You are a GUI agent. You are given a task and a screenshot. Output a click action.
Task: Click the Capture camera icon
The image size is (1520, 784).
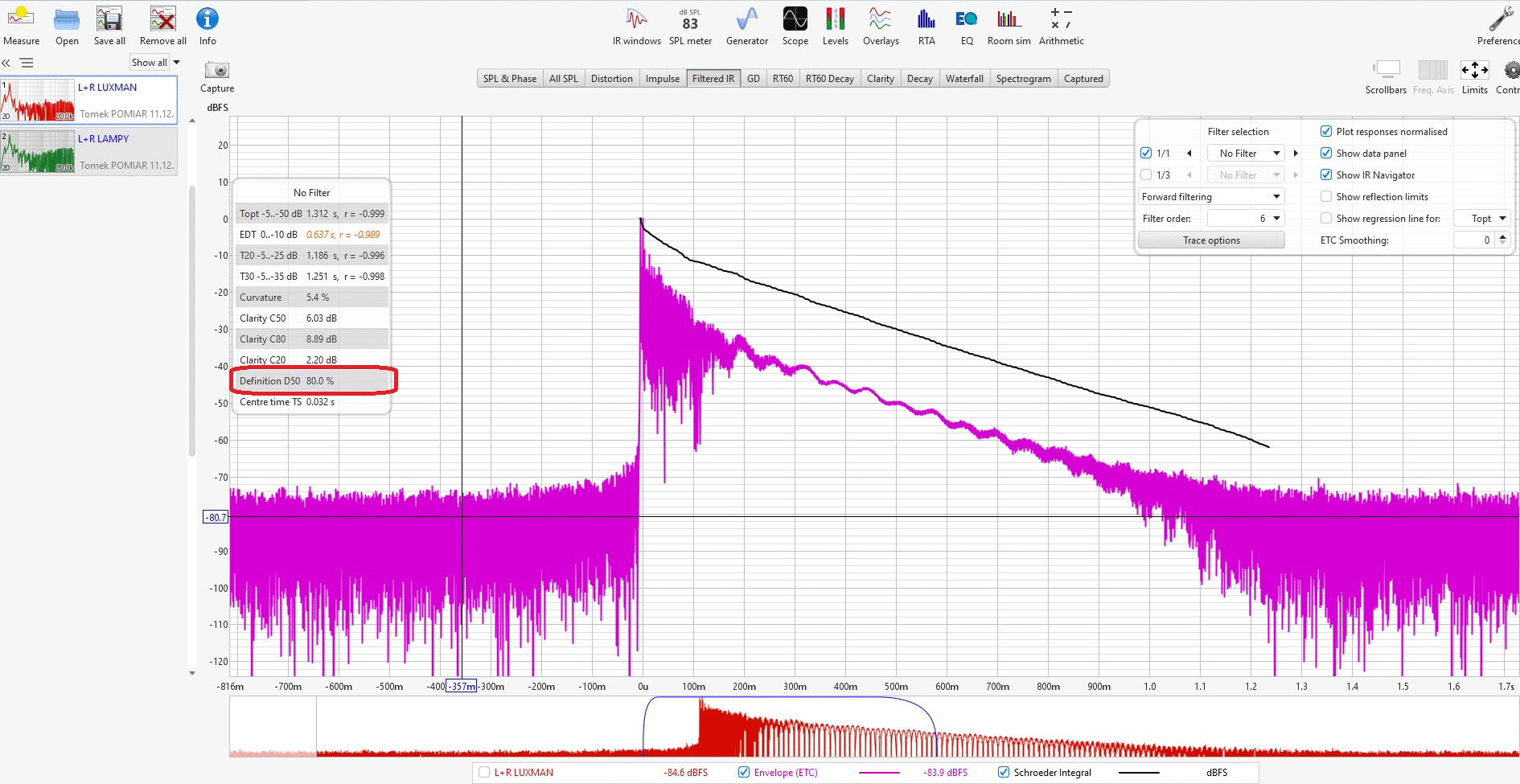click(x=217, y=72)
